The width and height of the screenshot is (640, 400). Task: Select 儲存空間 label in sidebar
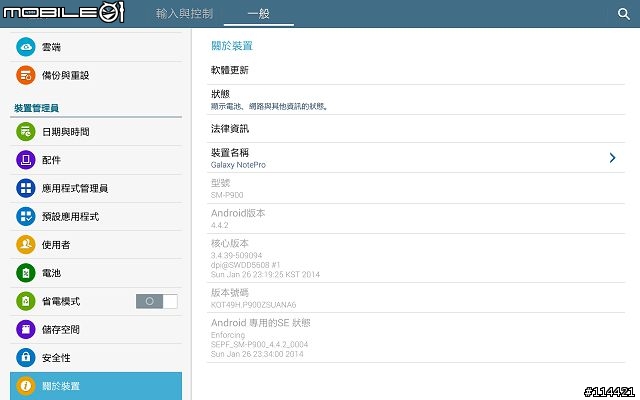tap(61, 329)
